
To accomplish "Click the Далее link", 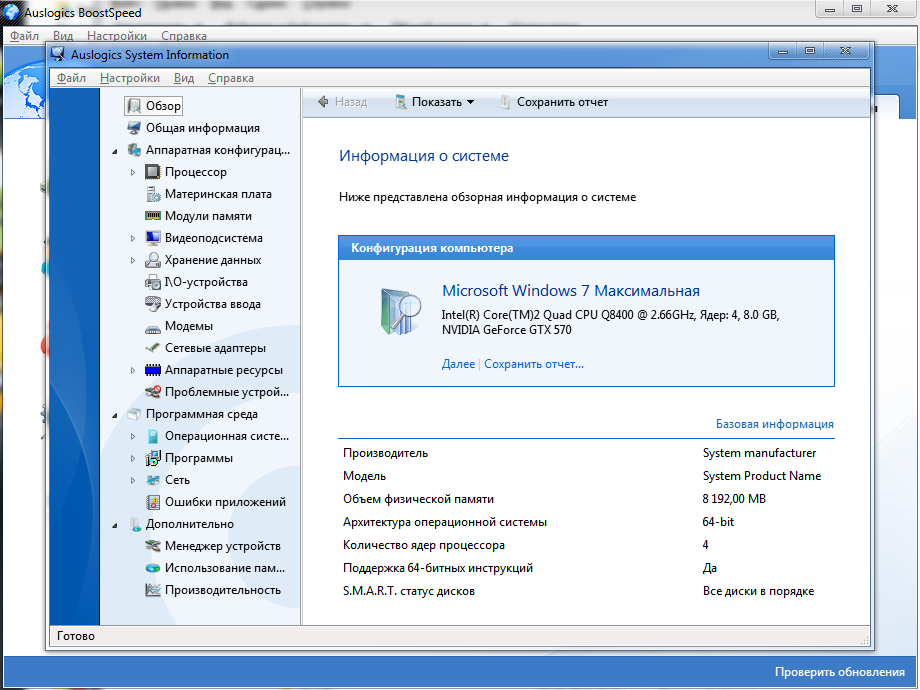I will 458,364.
